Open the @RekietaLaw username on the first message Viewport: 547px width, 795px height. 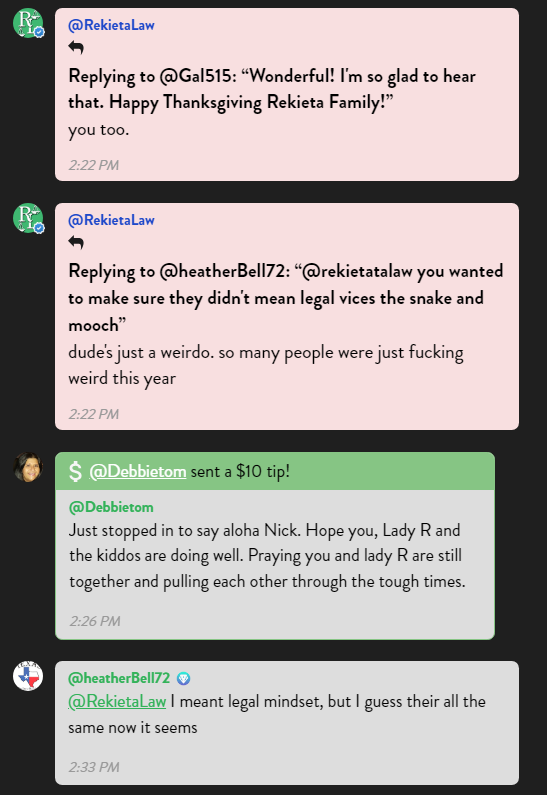pos(112,25)
